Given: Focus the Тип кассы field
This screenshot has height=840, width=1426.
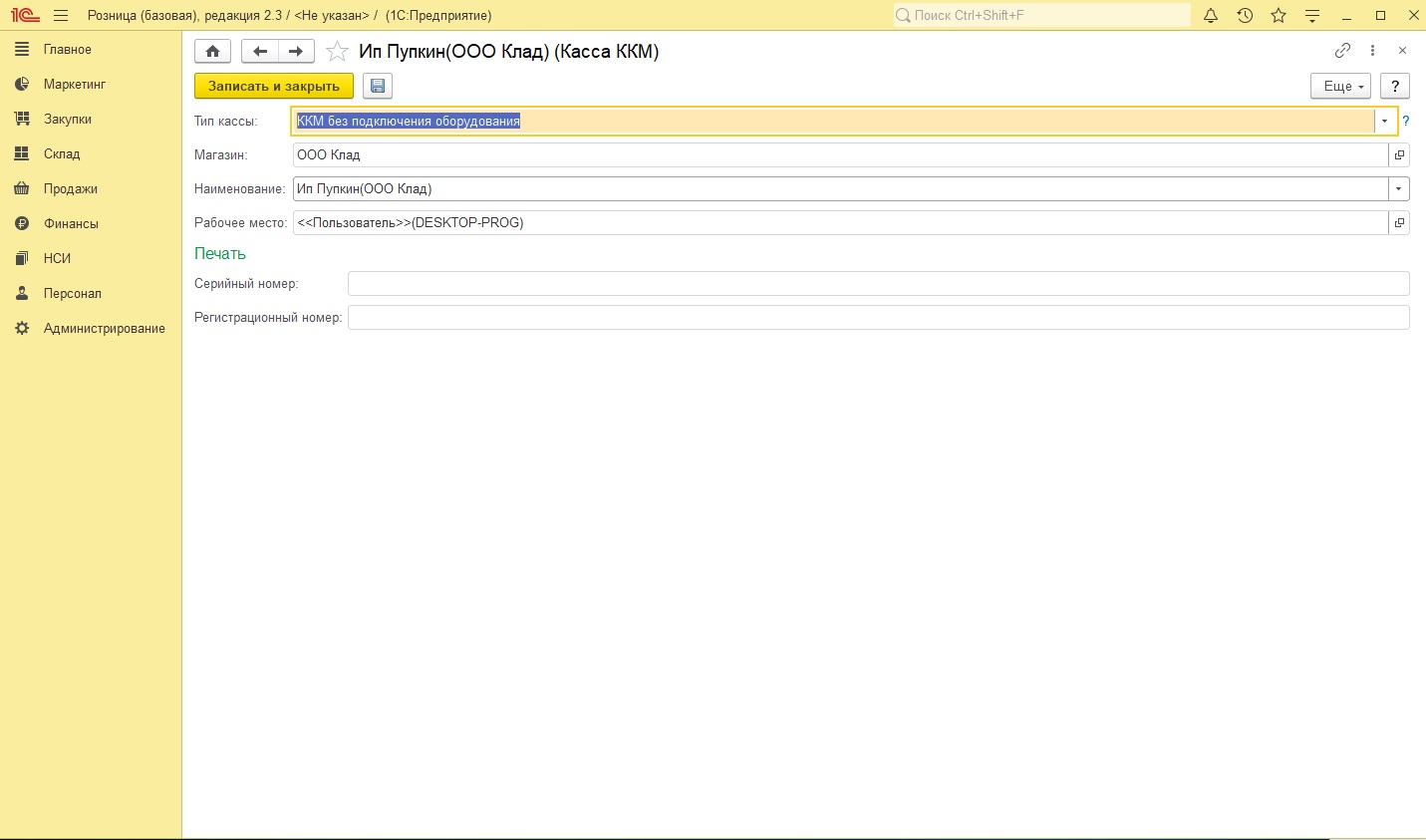Looking at the screenshot, I should tap(834, 121).
